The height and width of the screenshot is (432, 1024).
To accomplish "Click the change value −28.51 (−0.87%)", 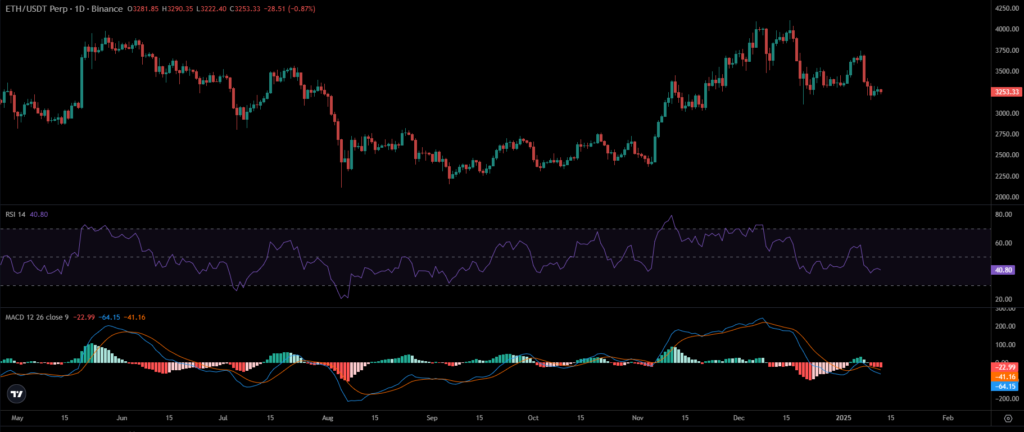I will [x=289, y=8].
